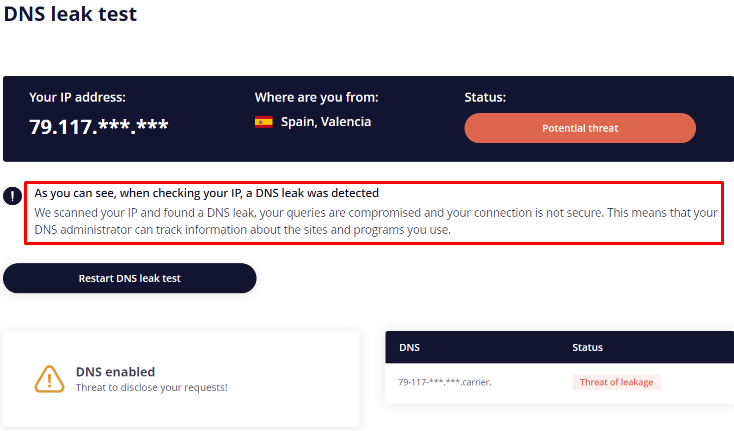Click the Where are you from label

pyautogui.click(x=316, y=97)
